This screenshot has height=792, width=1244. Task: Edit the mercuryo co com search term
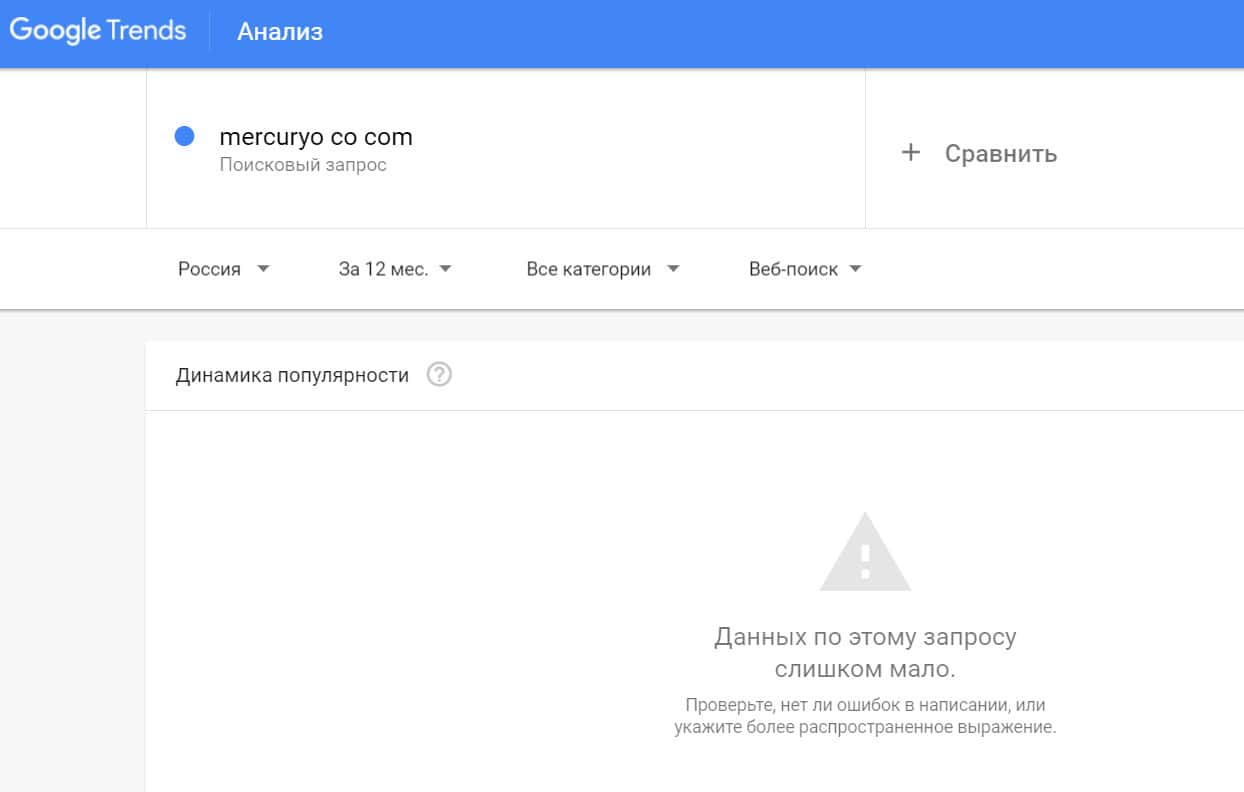(x=316, y=137)
